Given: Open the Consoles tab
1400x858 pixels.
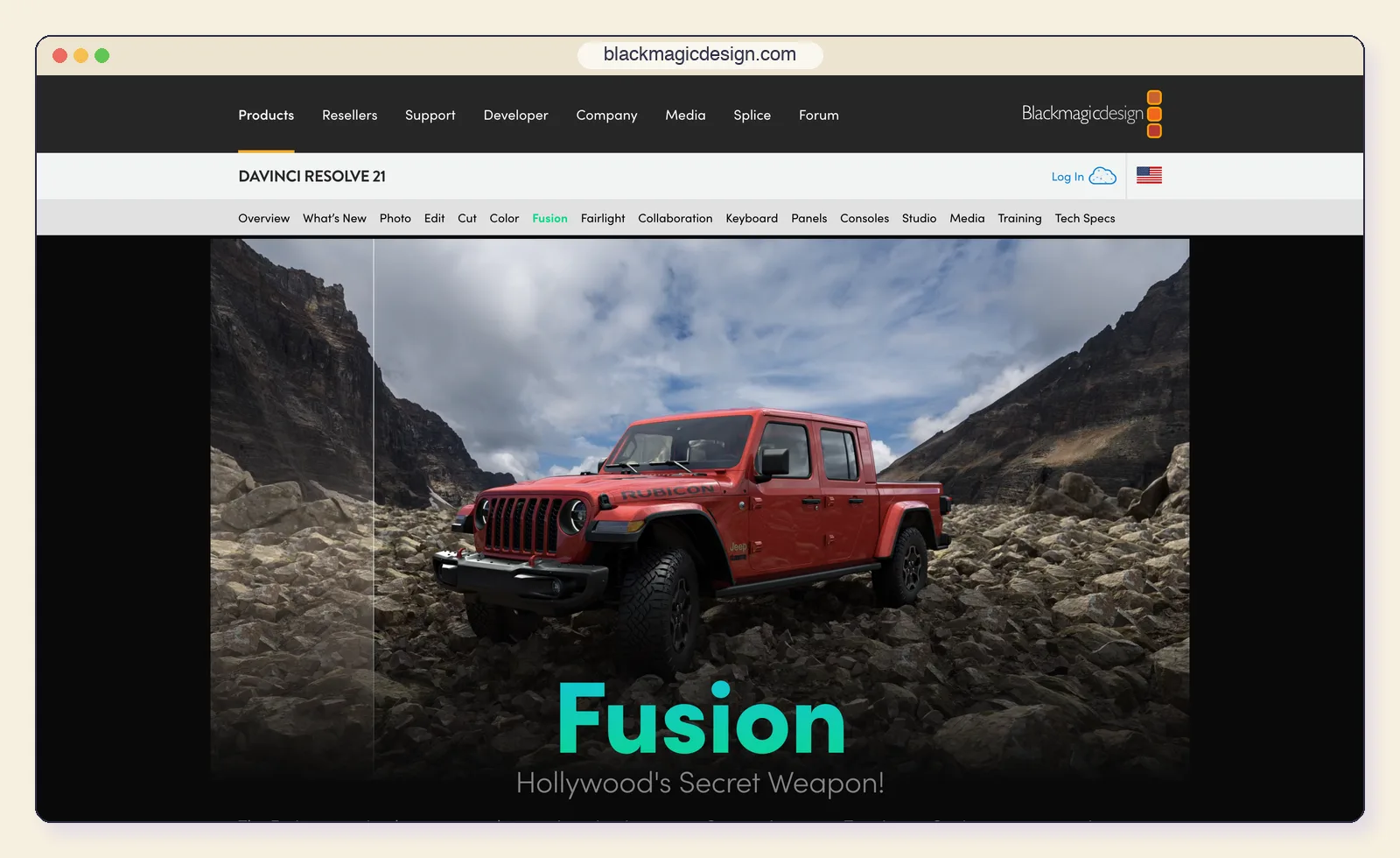Looking at the screenshot, I should coord(864,218).
